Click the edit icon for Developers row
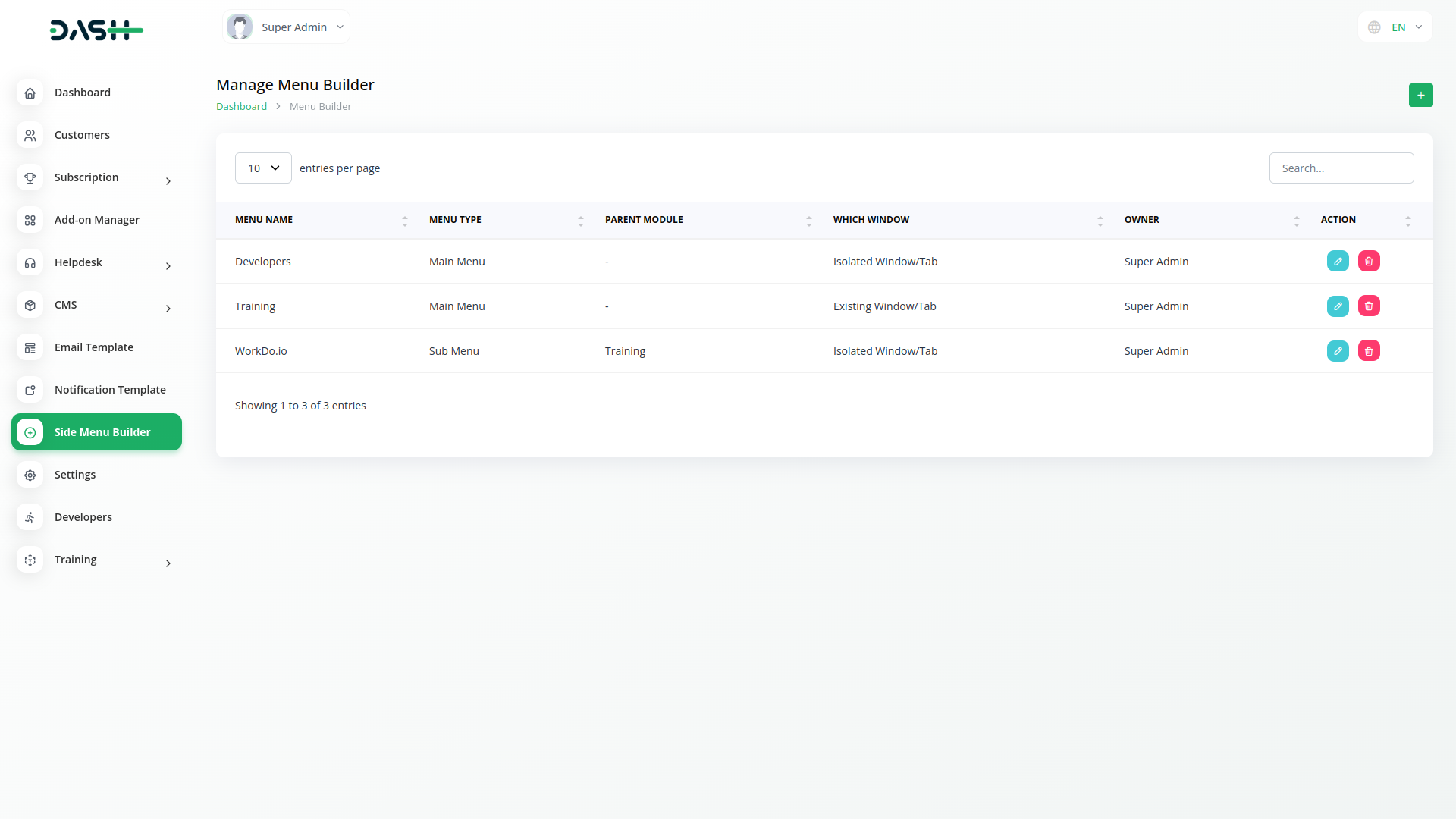 1338,261
